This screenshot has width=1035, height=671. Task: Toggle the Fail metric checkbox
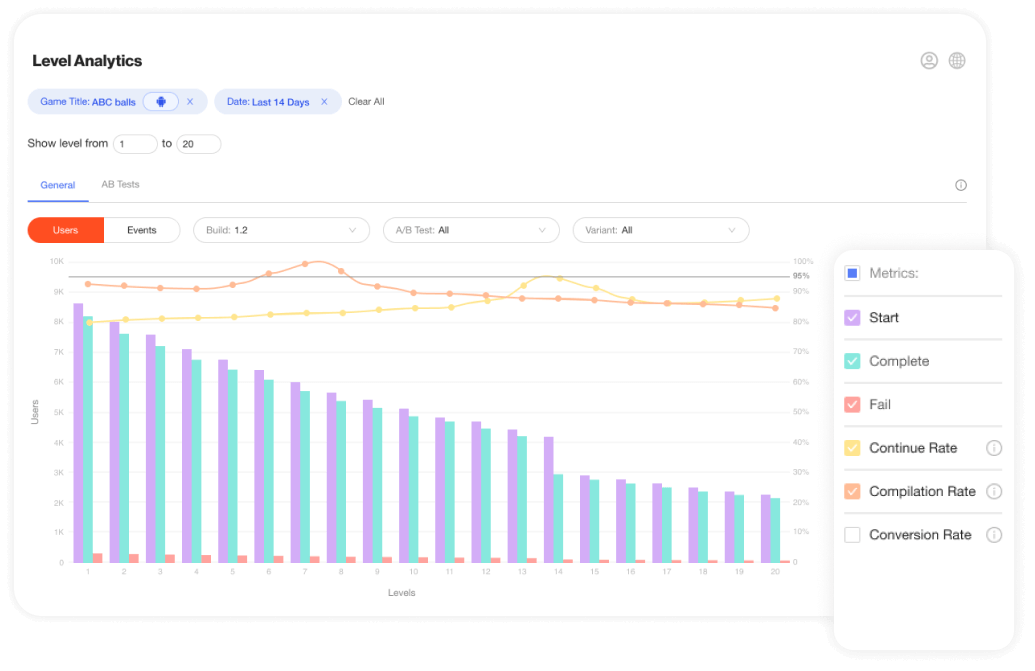click(852, 405)
